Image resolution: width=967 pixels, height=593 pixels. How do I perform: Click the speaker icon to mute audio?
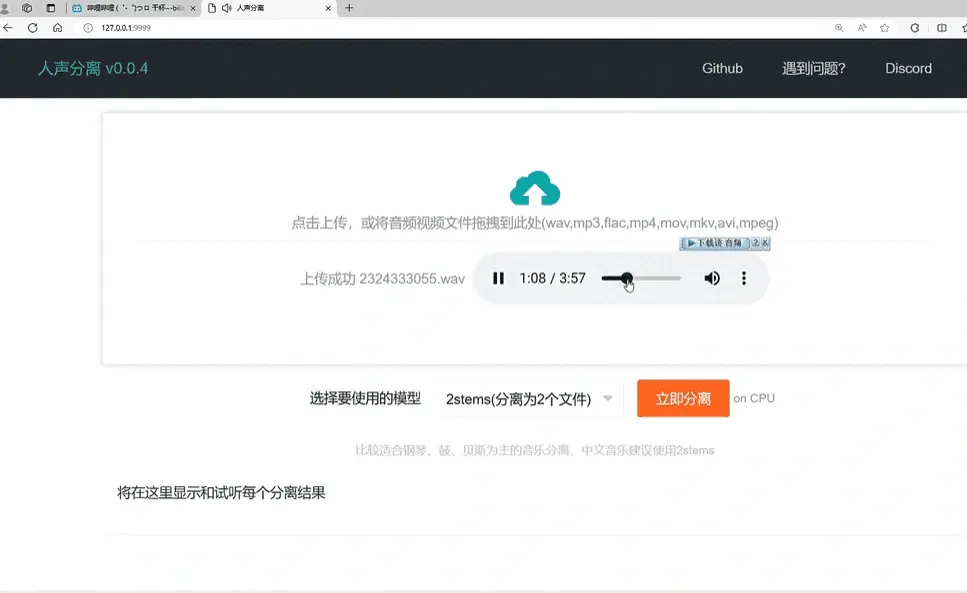pos(712,278)
